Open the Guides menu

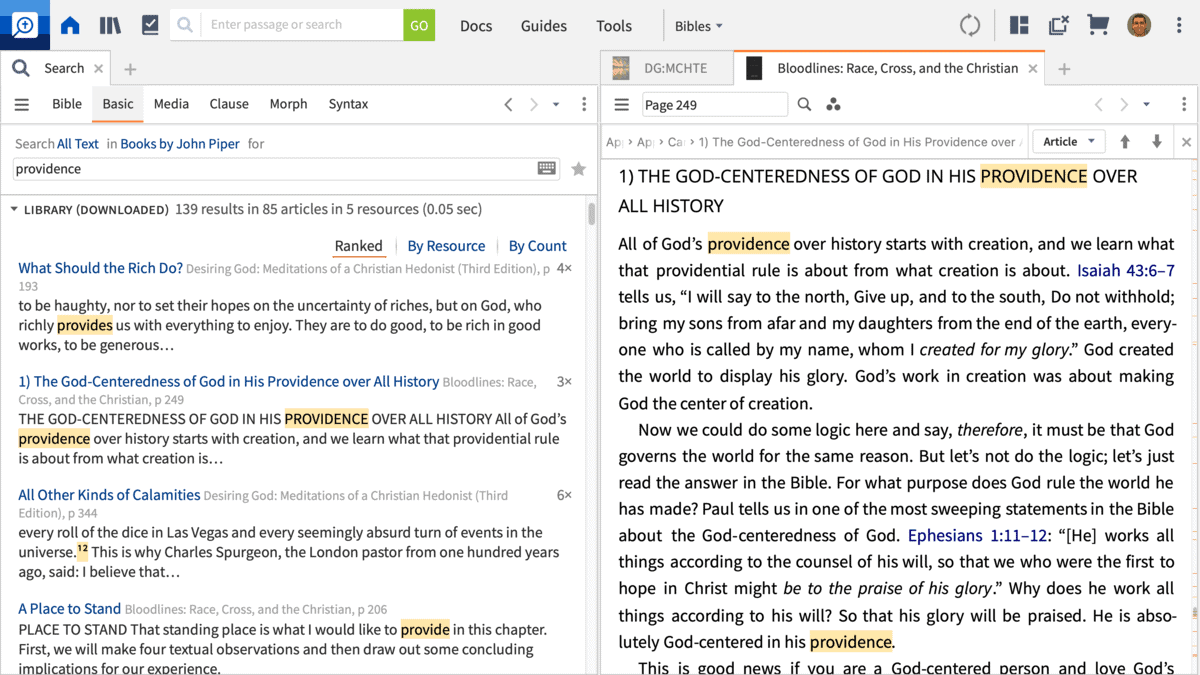click(x=543, y=26)
